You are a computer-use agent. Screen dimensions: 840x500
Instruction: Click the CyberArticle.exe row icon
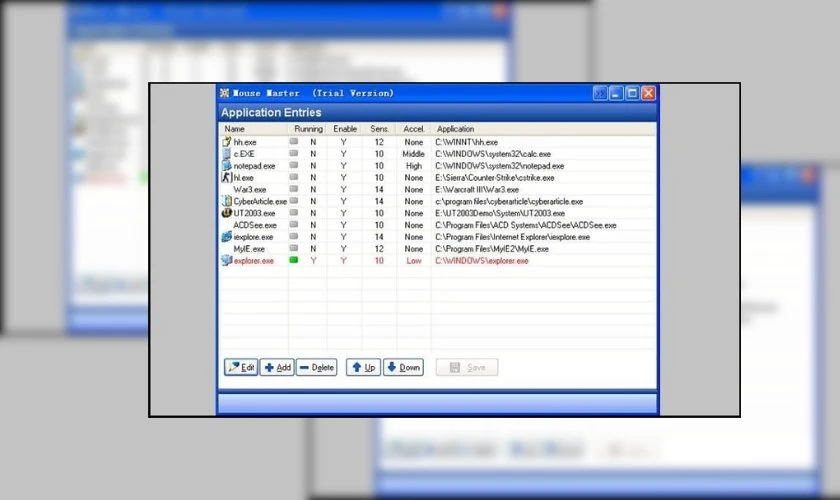(x=227, y=201)
